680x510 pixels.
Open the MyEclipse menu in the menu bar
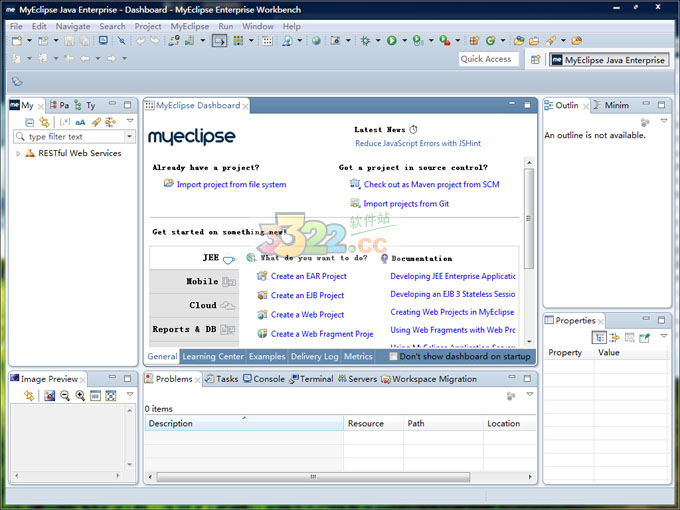point(190,26)
